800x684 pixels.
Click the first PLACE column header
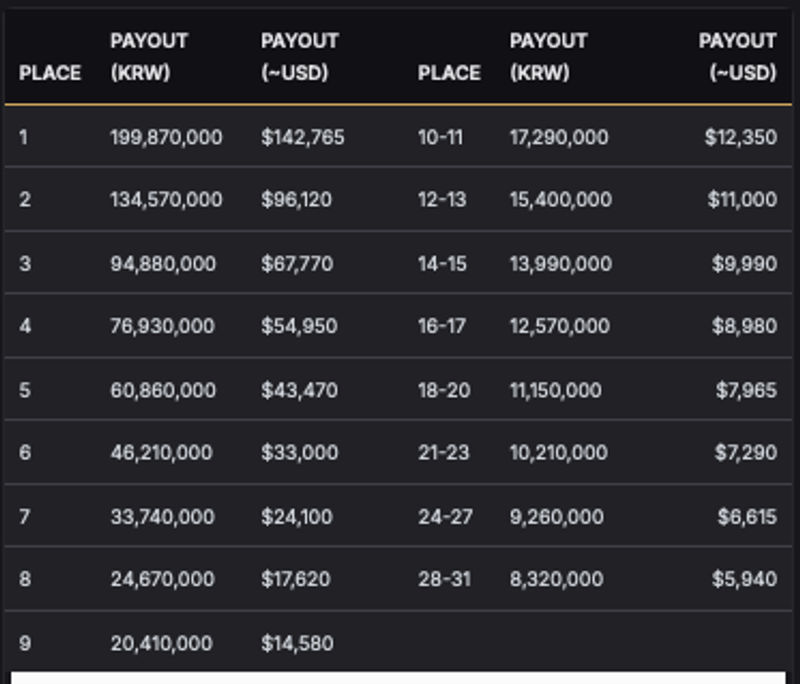point(50,73)
